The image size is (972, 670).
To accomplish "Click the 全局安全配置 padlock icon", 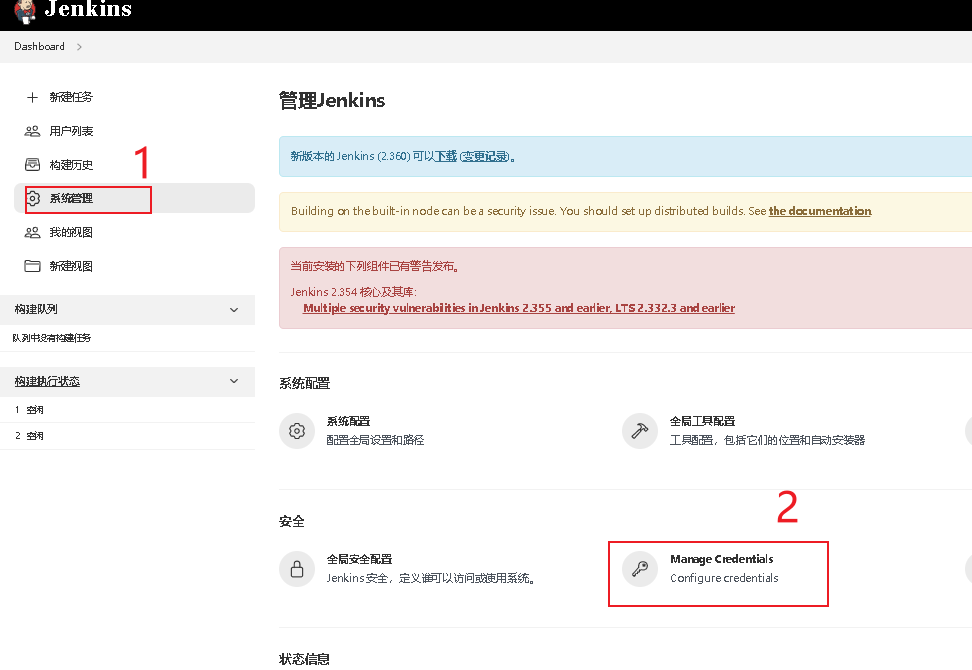I will pos(296,568).
